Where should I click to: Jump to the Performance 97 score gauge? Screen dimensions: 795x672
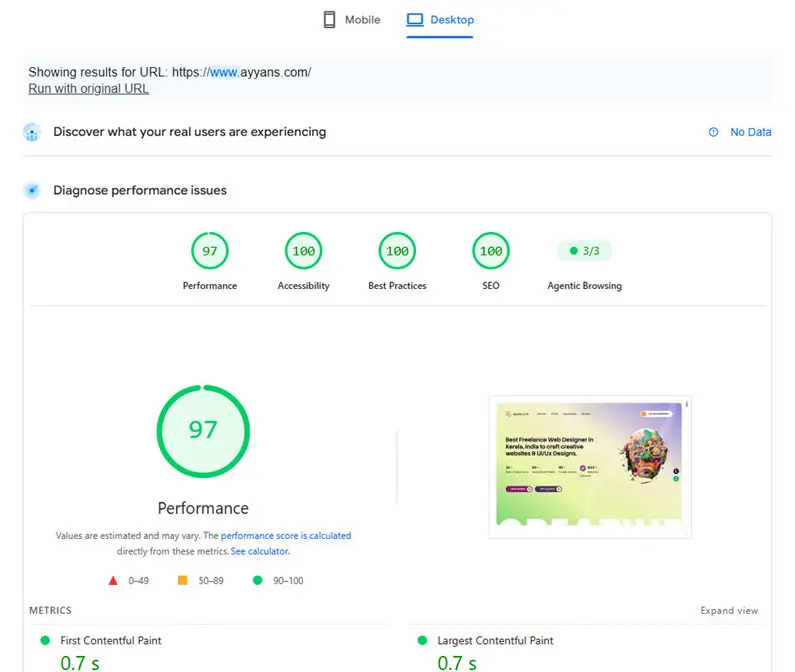[210, 251]
